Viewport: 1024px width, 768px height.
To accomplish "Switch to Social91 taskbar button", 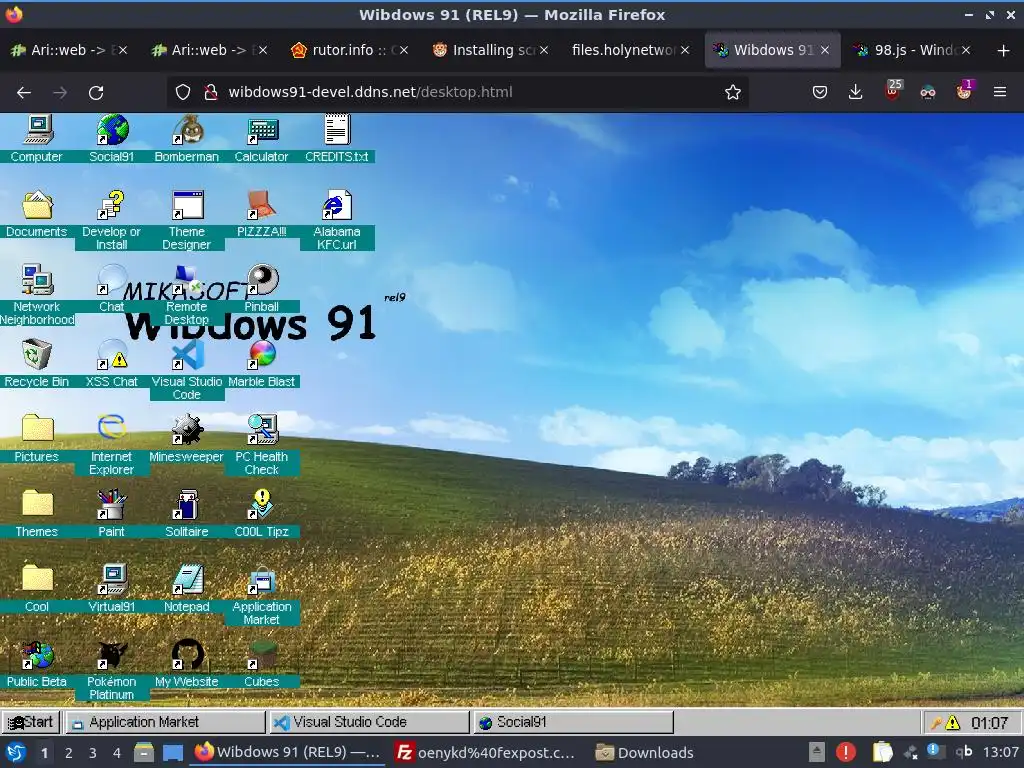I will (573, 722).
